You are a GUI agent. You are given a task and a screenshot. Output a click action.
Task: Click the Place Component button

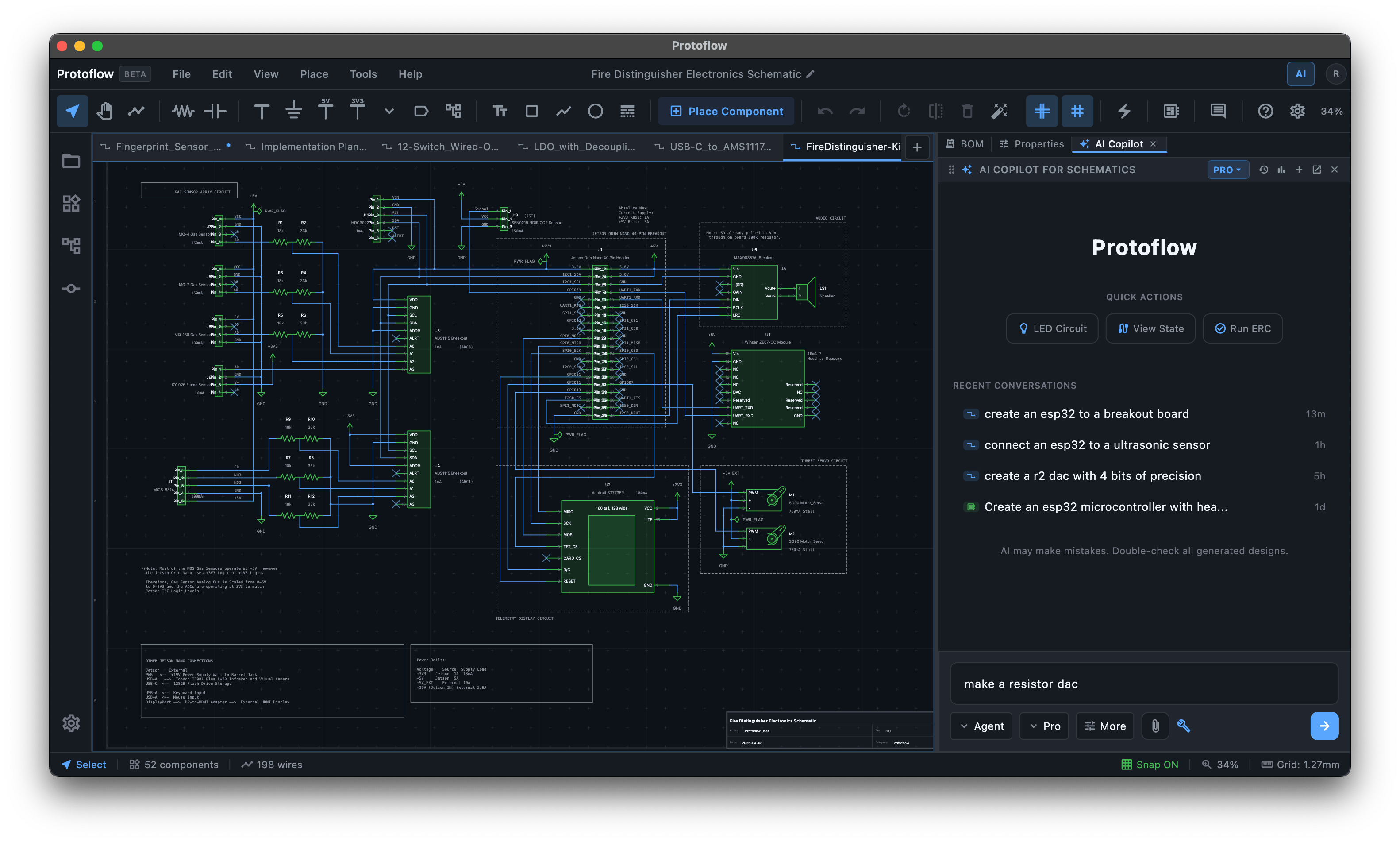[727, 111]
